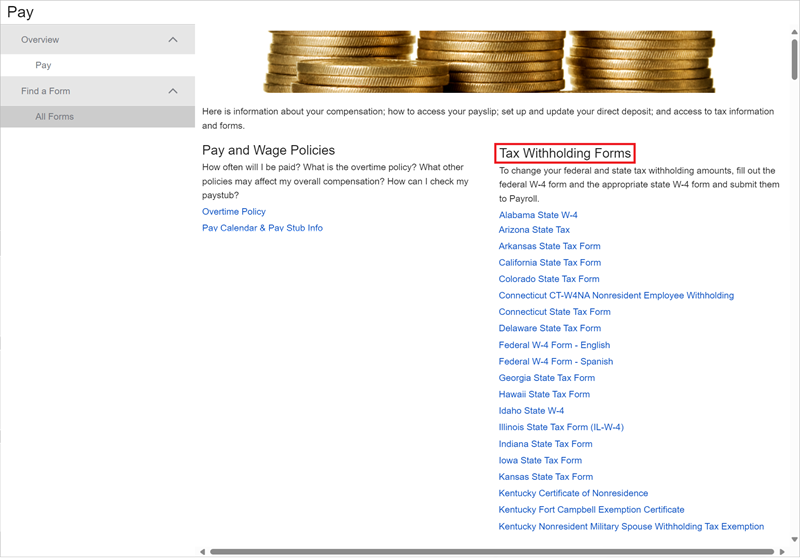This screenshot has height=558, width=800.
Task: Open Indiana State Tax Form
Action: (x=546, y=444)
